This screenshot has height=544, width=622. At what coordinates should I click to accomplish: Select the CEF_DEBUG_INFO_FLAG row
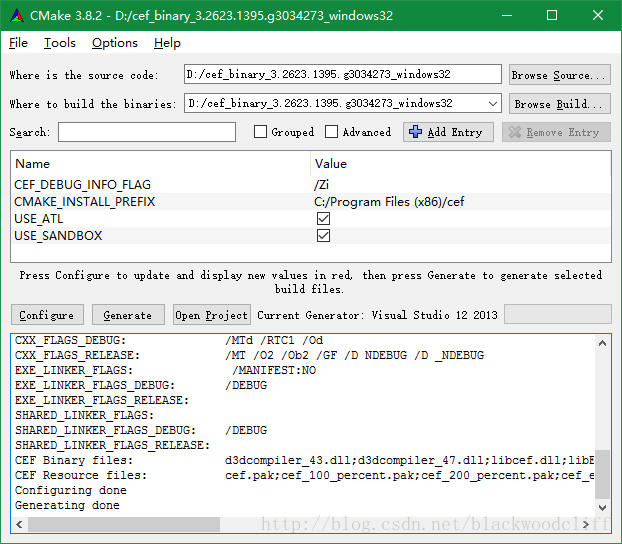311,185
